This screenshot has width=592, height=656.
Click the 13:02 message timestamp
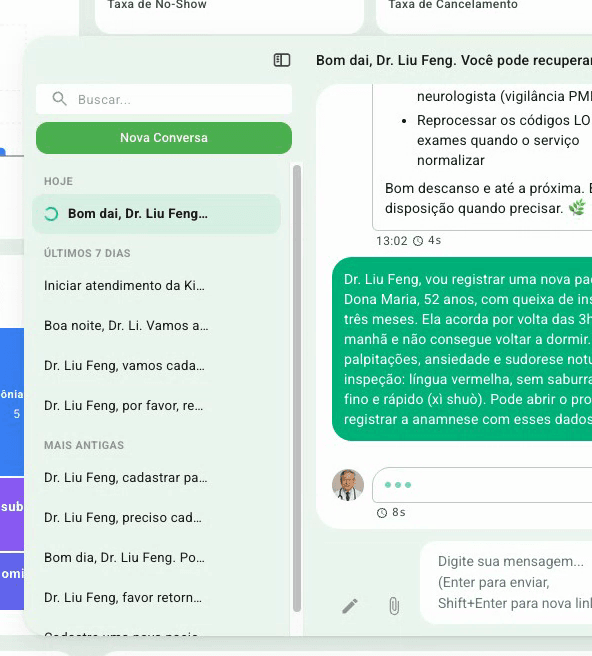pyautogui.click(x=392, y=241)
